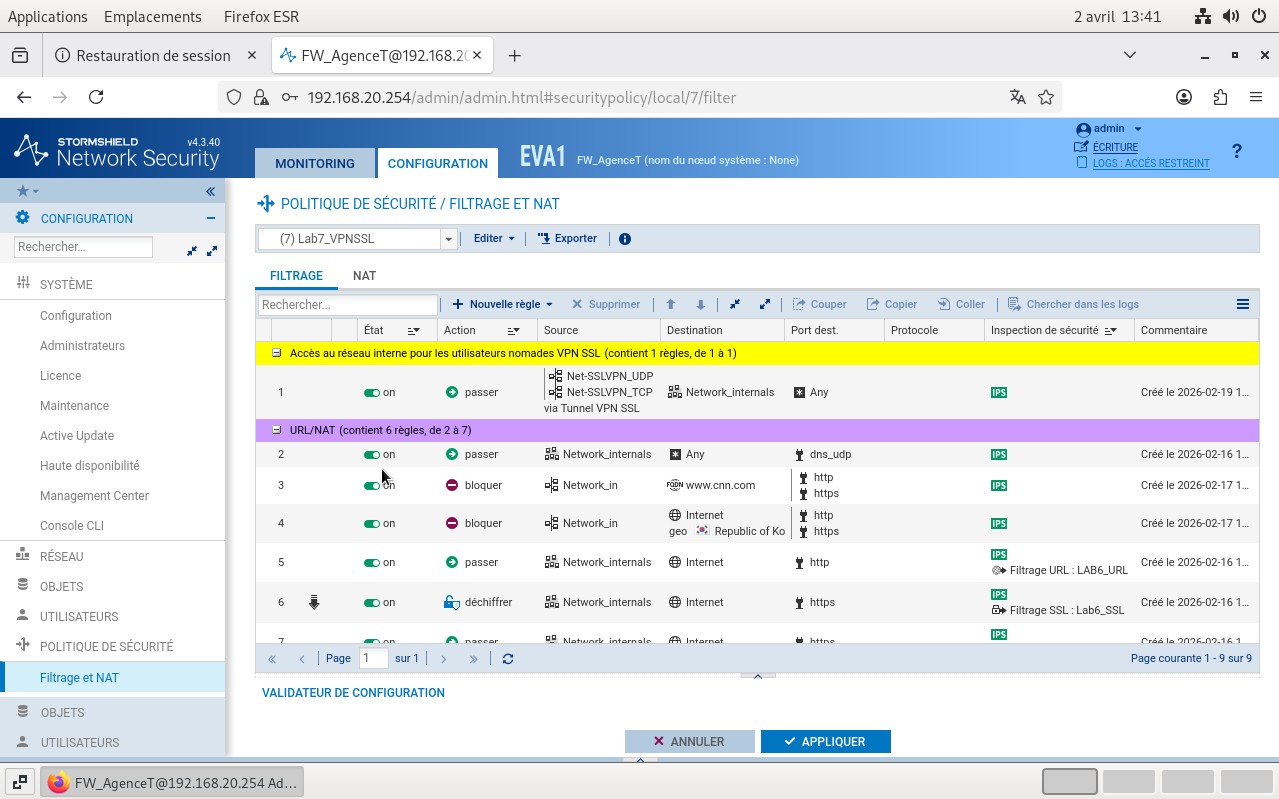Switch to CONFIGURATION tab
Viewport: 1279px width, 799px height.
pos(437,163)
